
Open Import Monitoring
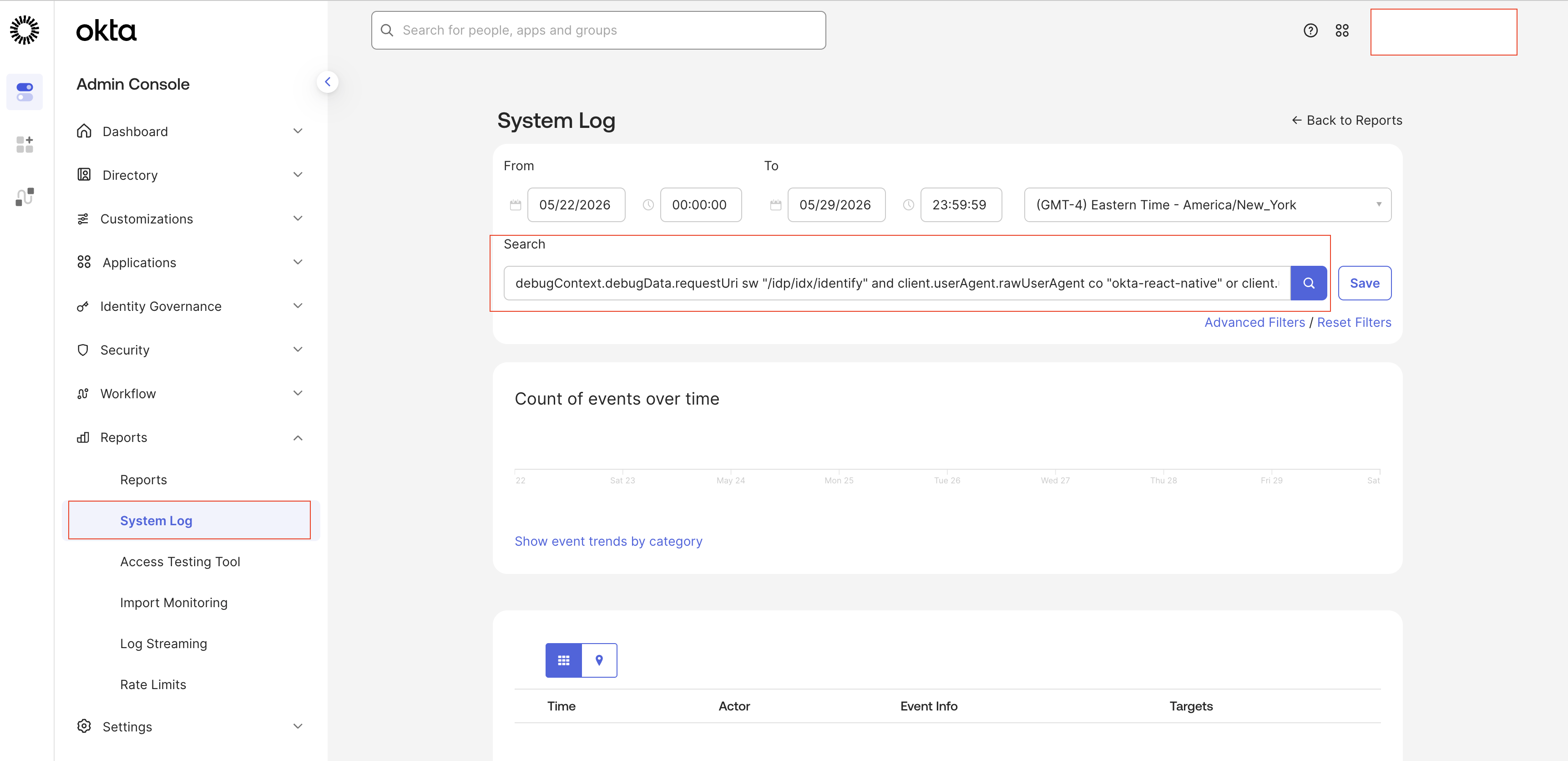(173, 603)
